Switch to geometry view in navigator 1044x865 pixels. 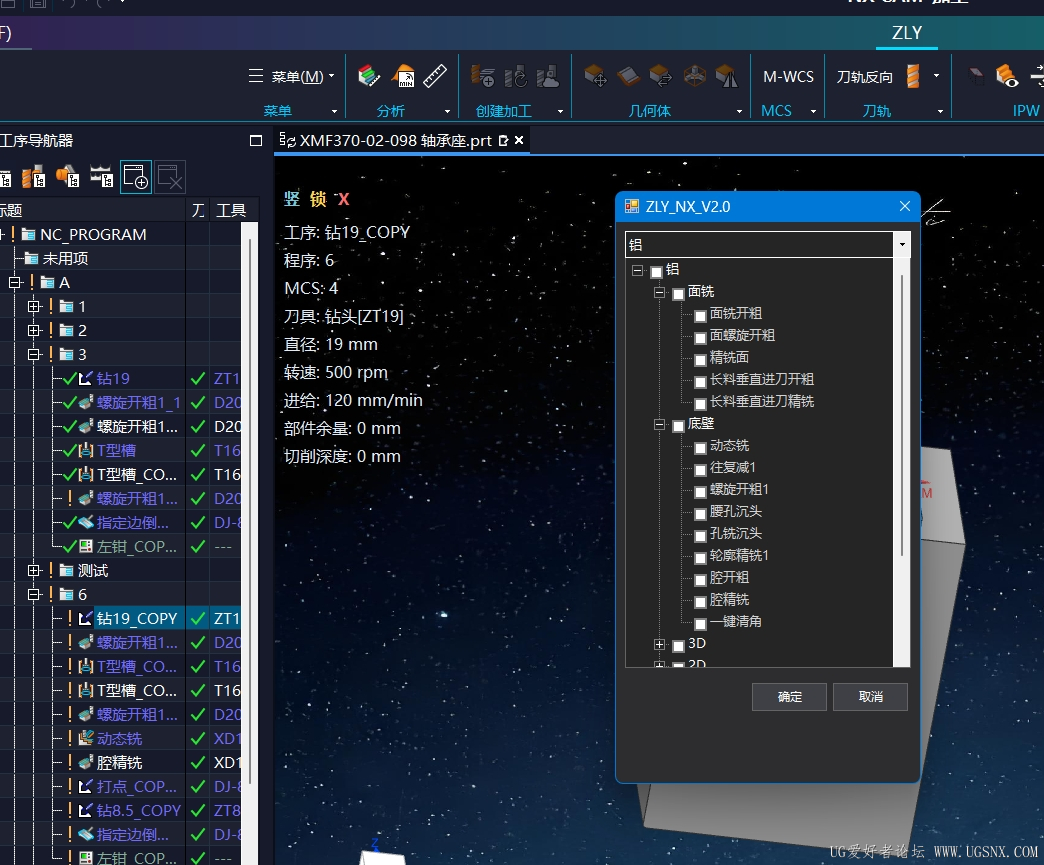click(x=68, y=177)
